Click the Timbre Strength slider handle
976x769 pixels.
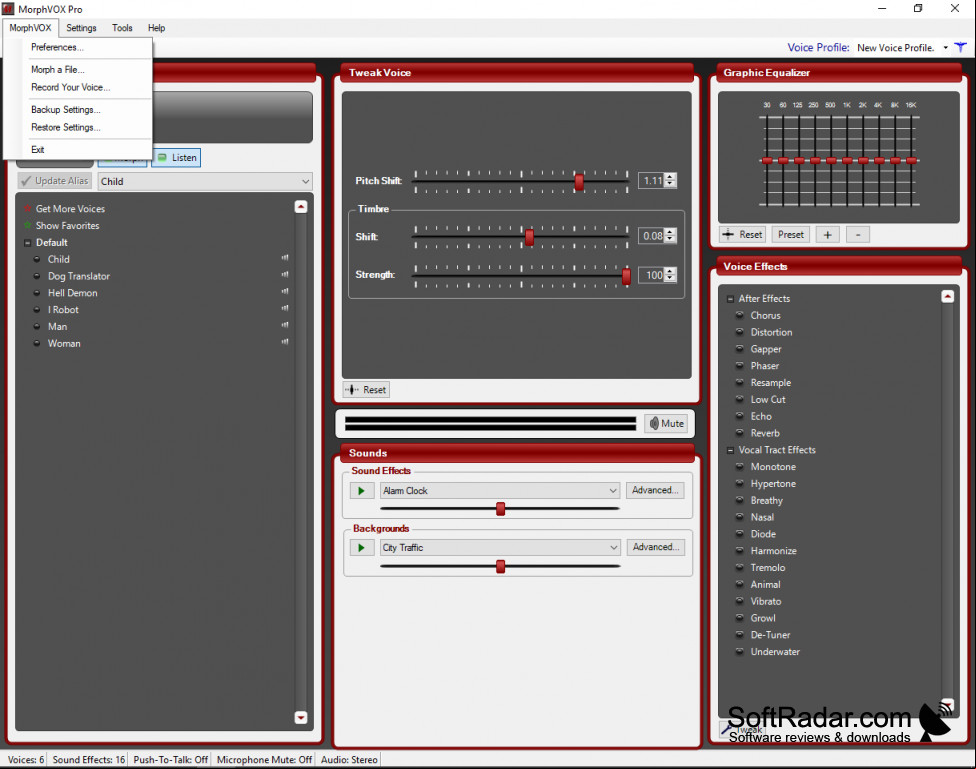coord(626,275)
